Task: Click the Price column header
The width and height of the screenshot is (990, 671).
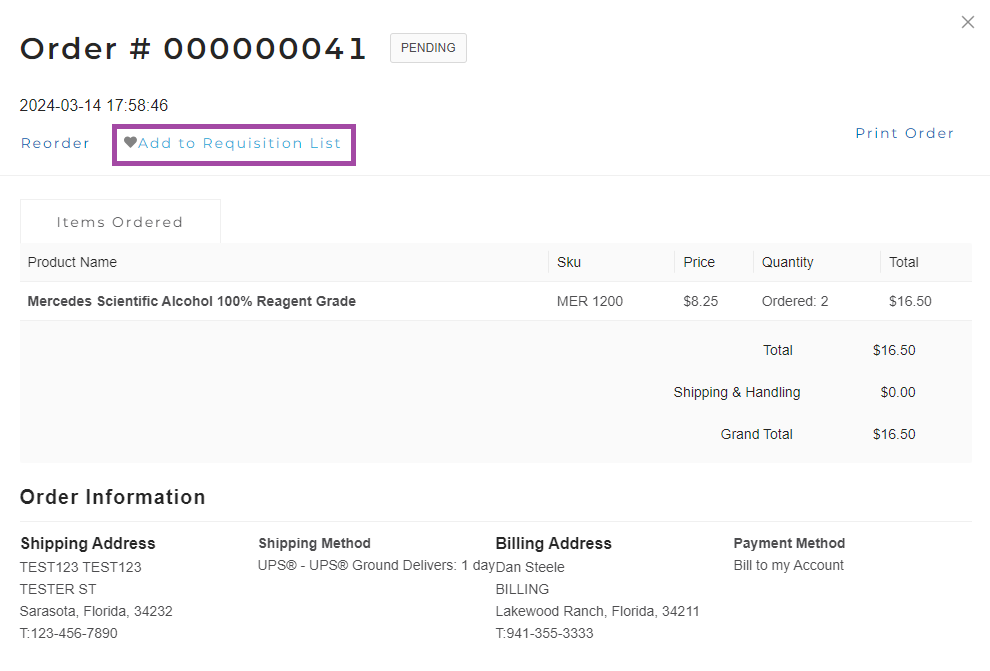Action: click(x=699, y=262)
